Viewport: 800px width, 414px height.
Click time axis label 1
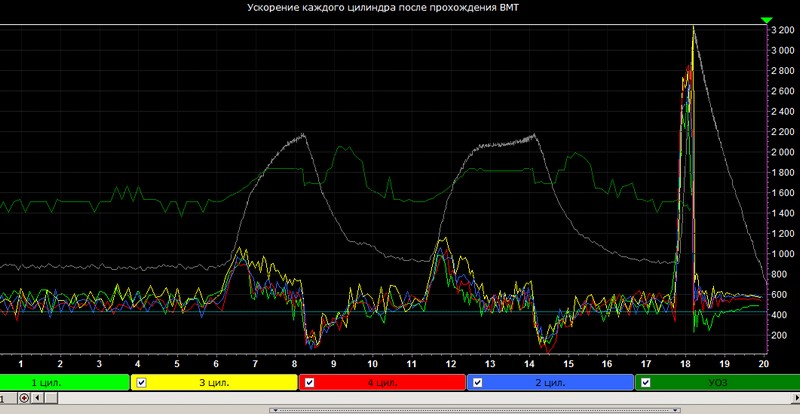click(x=21, y=364)
